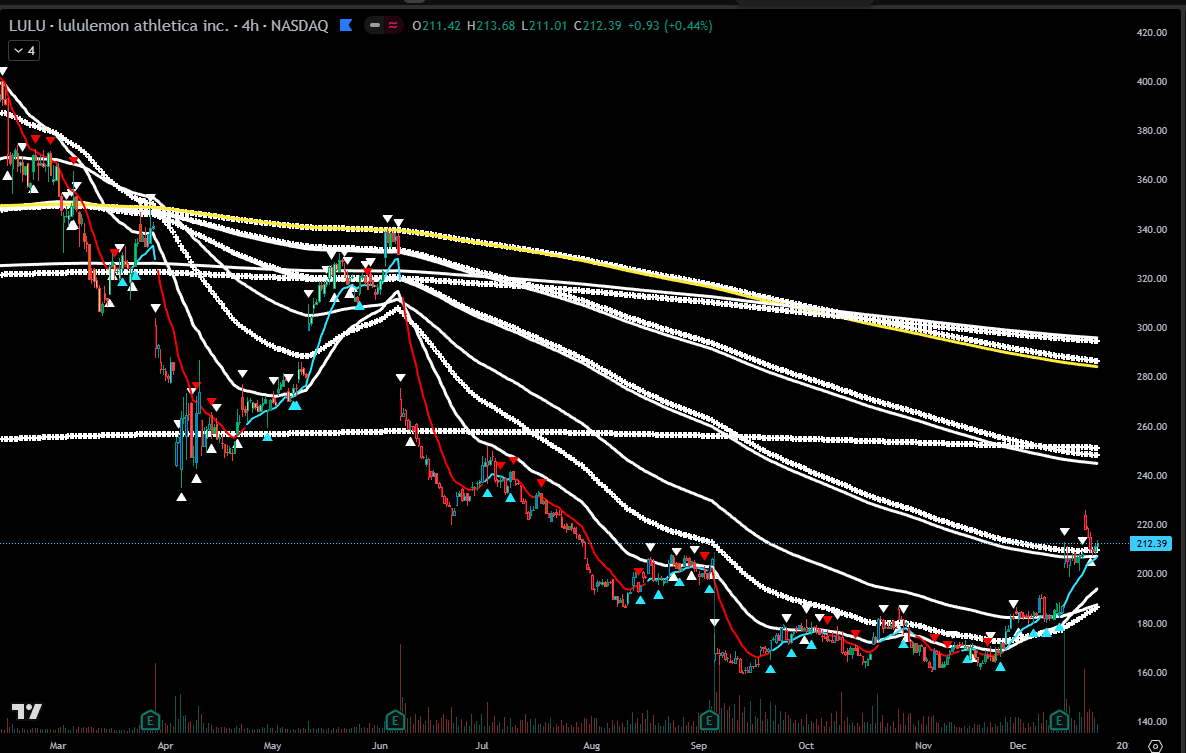This screenshot has height=753, width=1186.
Task: Click the 300.00 price axis label
Action: [1152, 328]
